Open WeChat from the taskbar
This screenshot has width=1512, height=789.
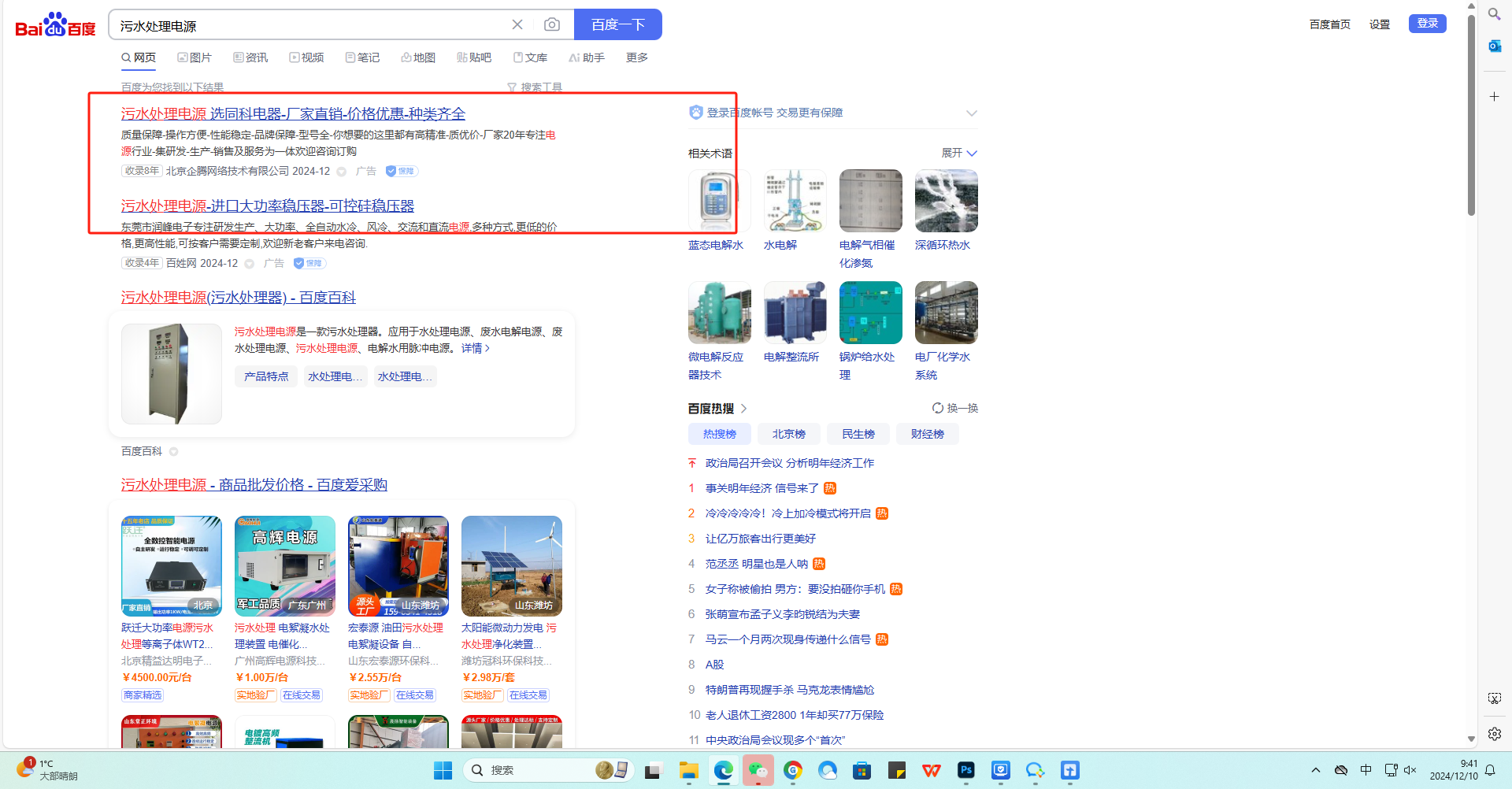758,770
